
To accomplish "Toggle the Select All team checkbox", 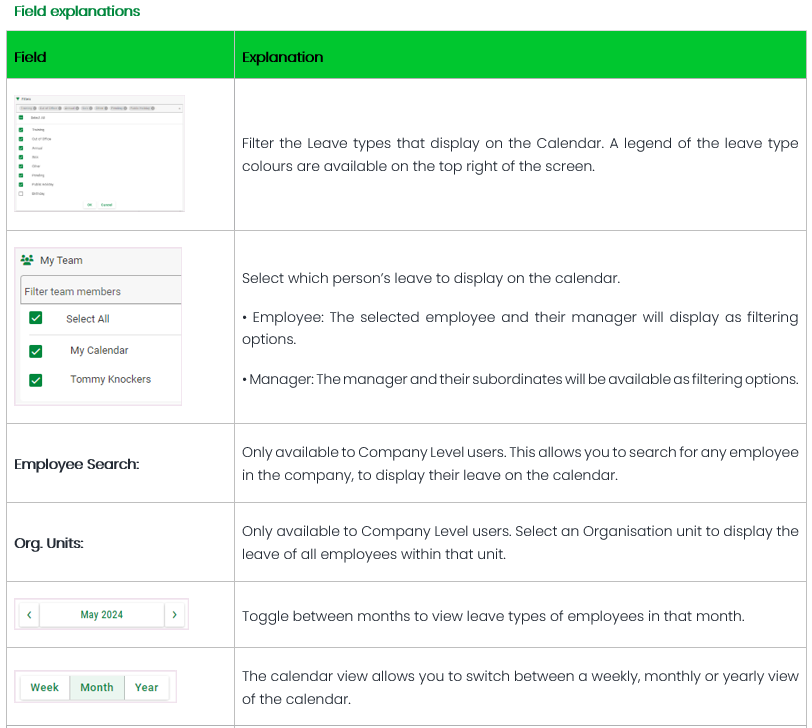I will 36,318.
